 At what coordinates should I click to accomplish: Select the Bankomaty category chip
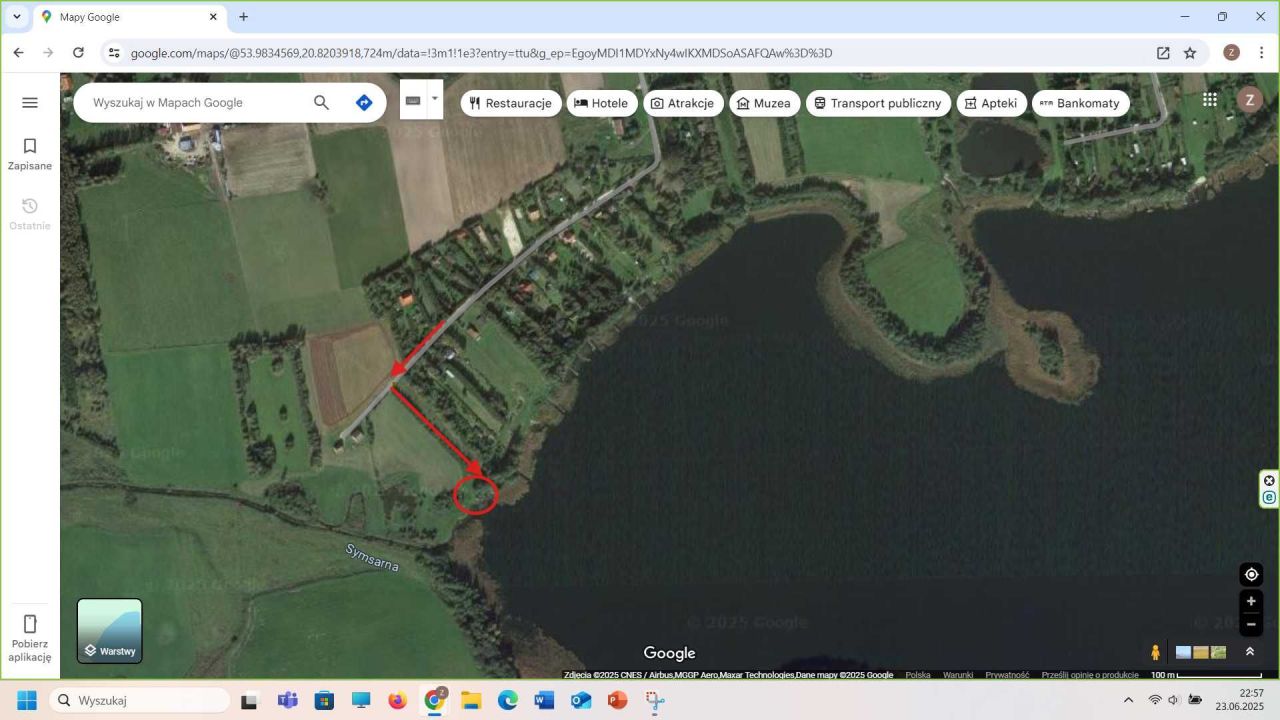tap(1081, 103)
